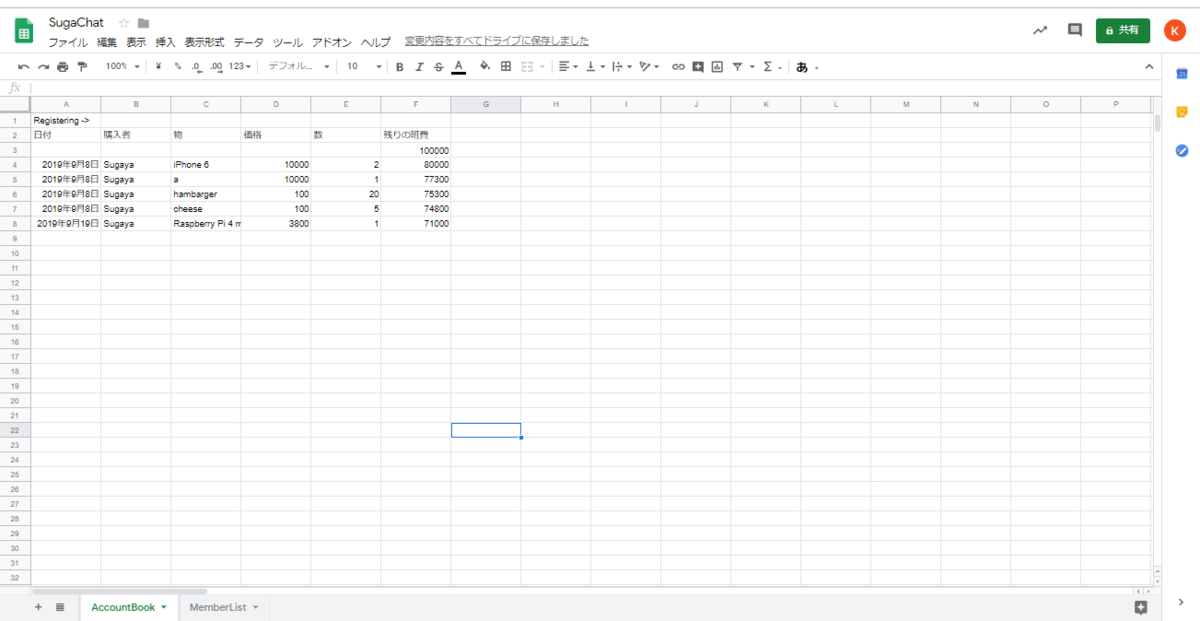Open the activity dashboard trend icon
Screen dimensions: 1200x621
[1040, 30]
